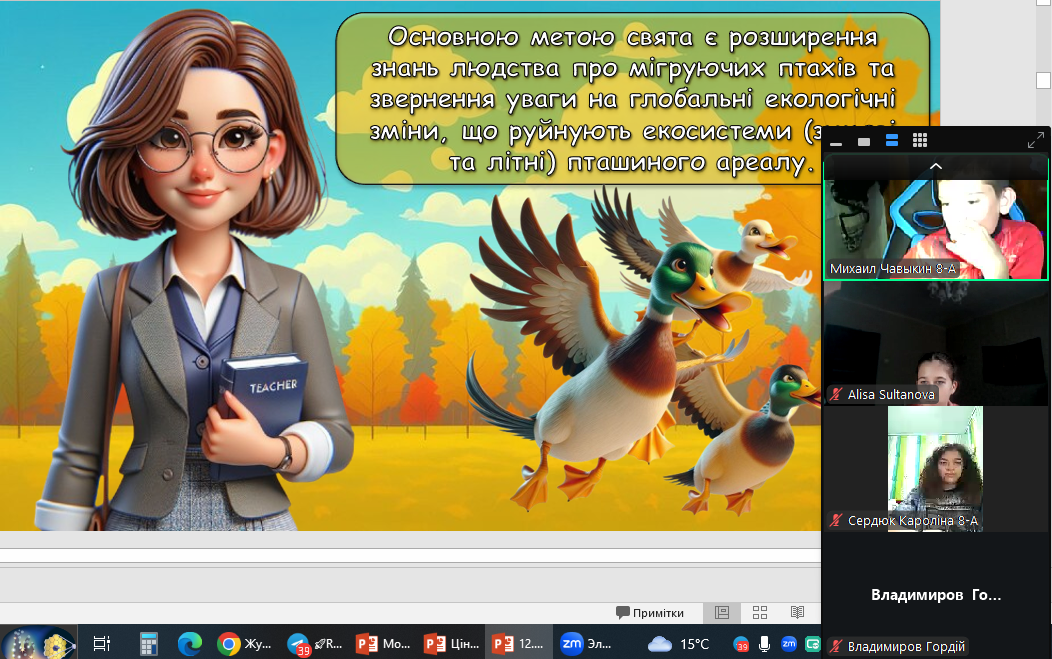The height and width of the screenshot is (659, 1052).
Task: Toggle the Примітки notes pane
Action: [x=650, y=612]
